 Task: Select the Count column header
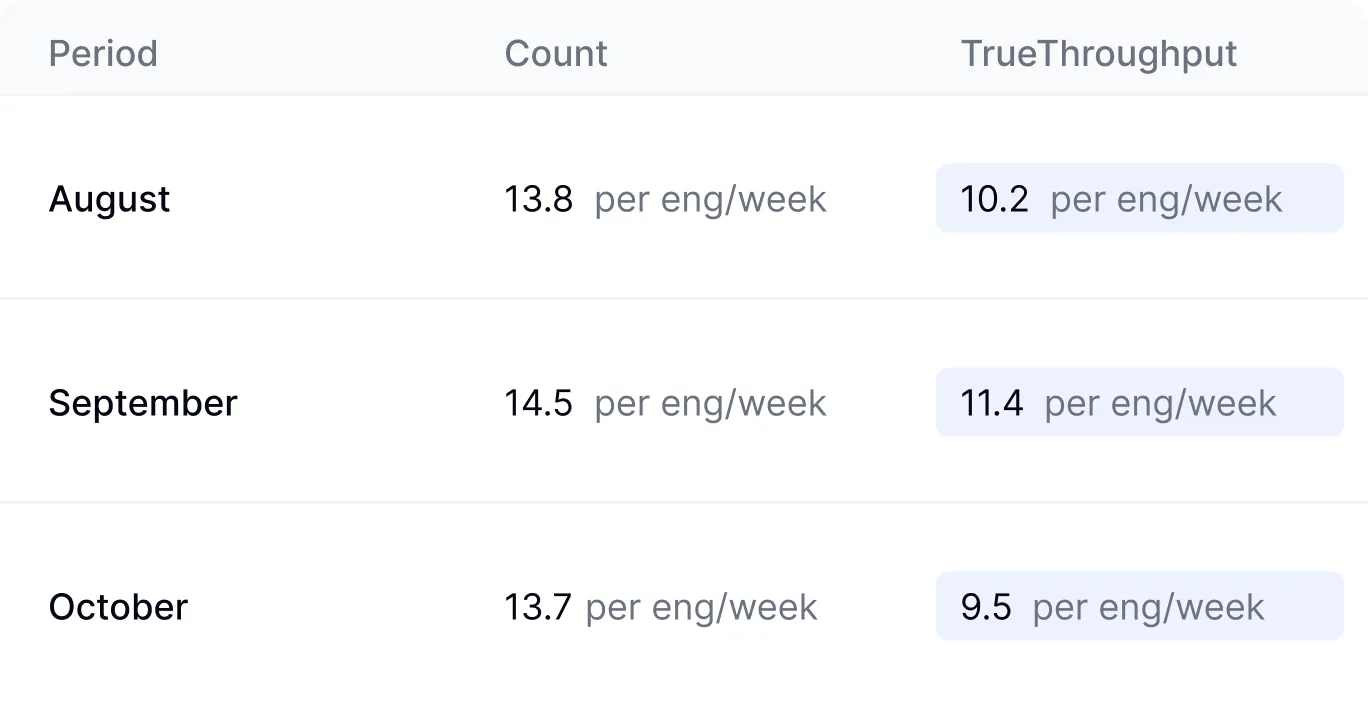556,53
